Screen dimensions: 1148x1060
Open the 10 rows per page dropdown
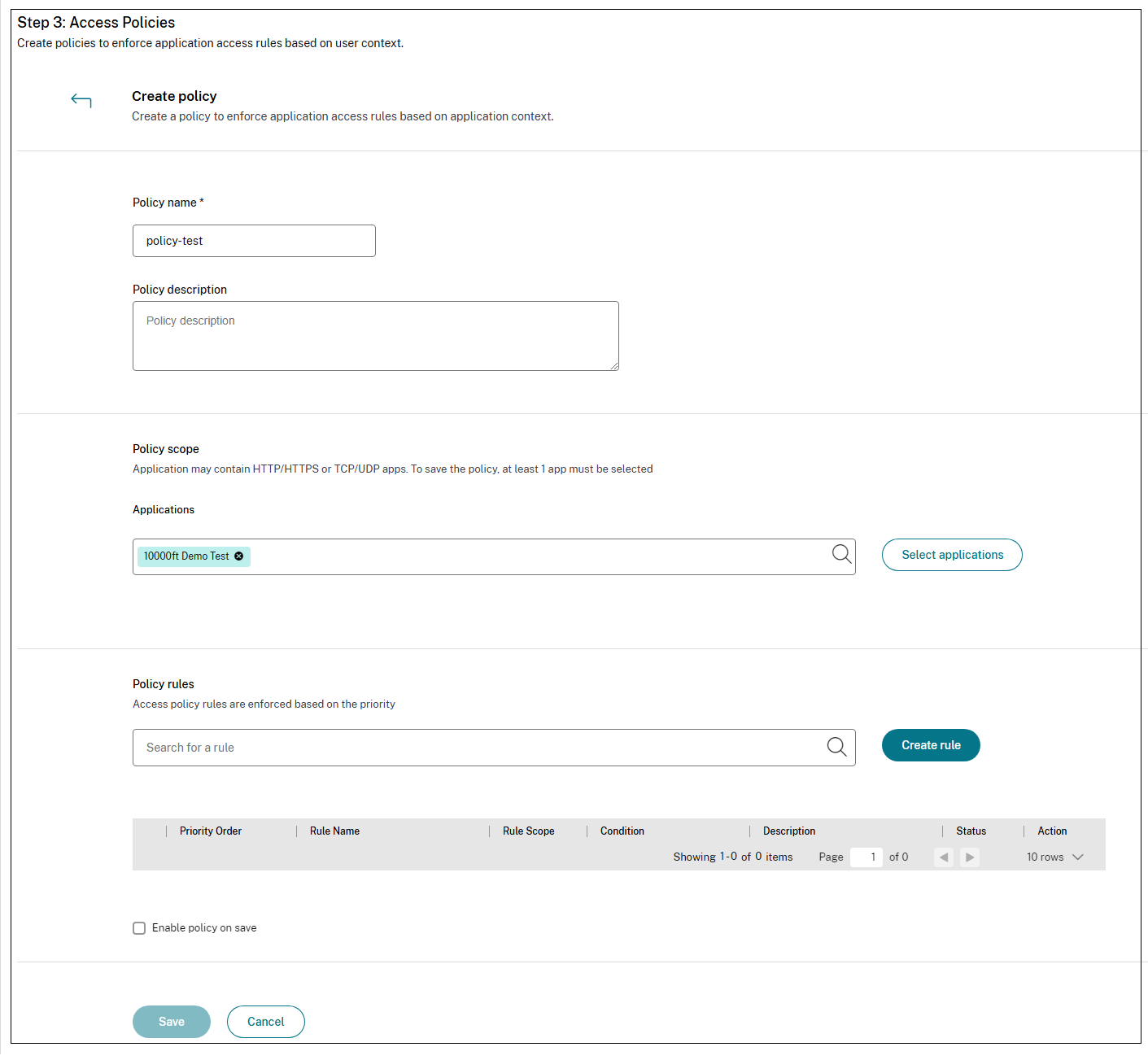(x=1054, y=857)
